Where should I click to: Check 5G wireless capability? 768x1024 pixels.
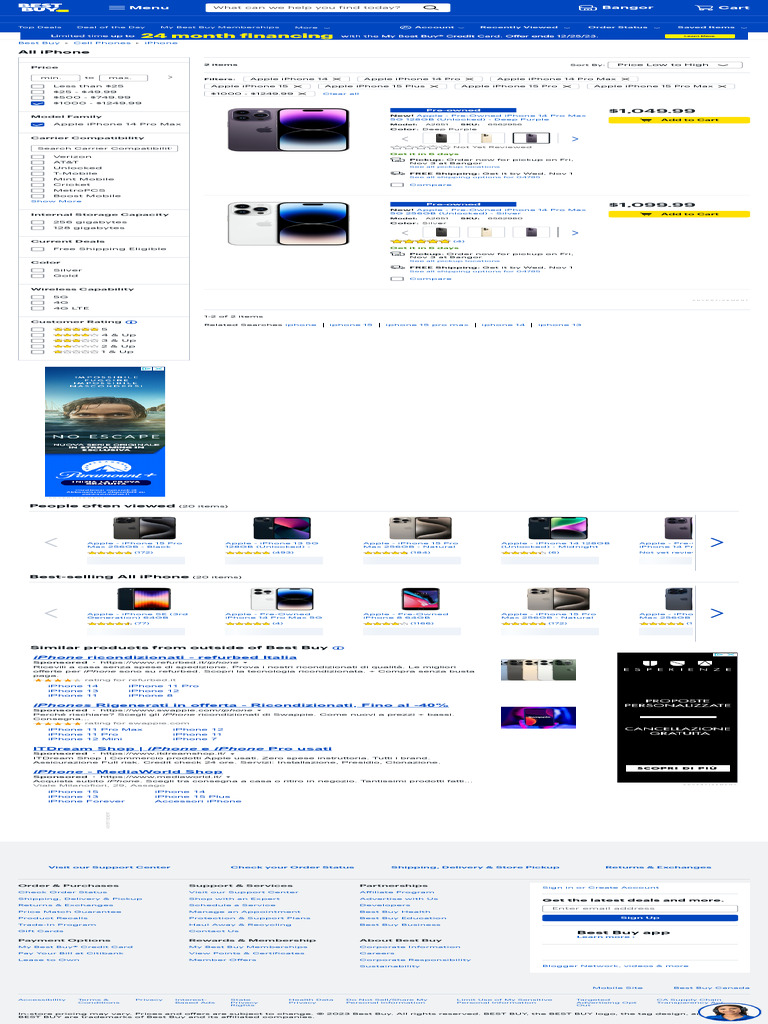(38, 297)
